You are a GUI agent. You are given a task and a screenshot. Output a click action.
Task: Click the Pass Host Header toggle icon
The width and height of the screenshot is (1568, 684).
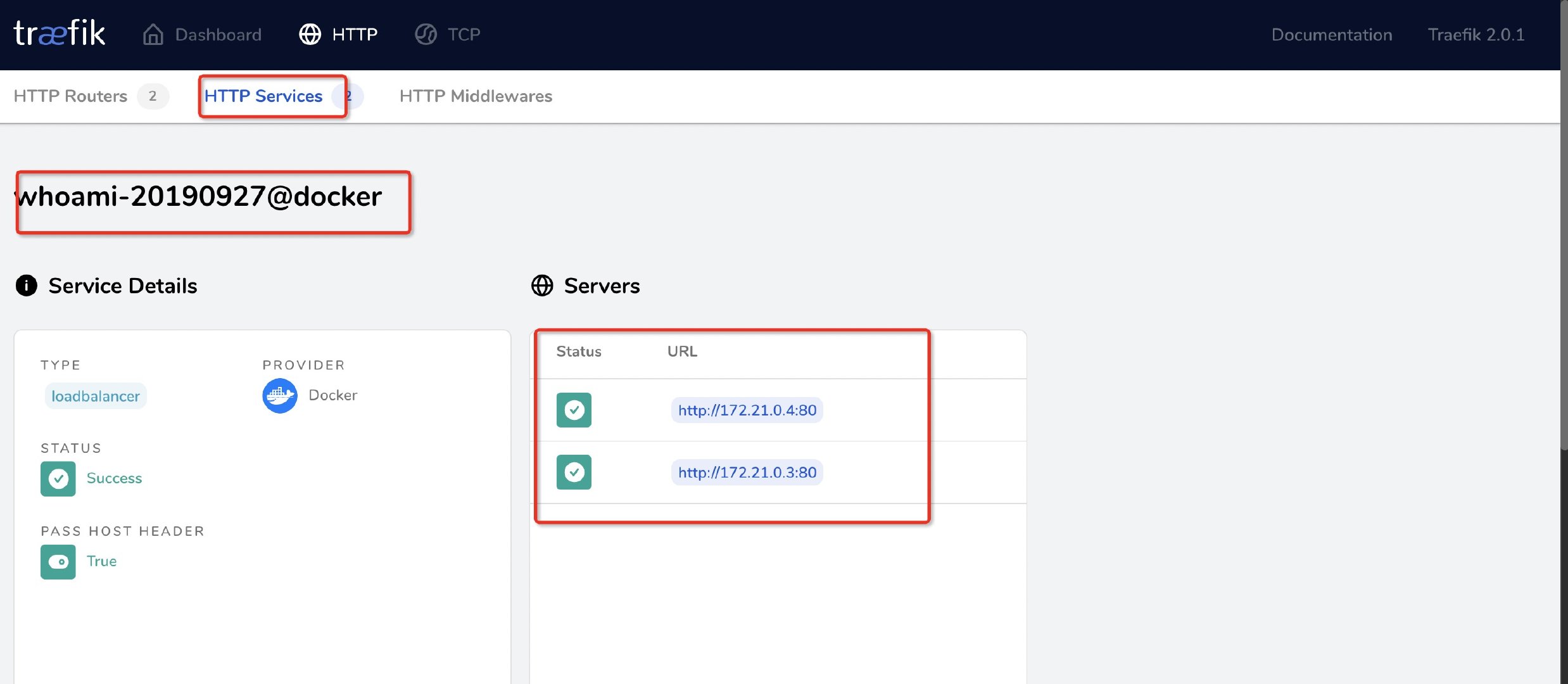[x=58, y=562]
